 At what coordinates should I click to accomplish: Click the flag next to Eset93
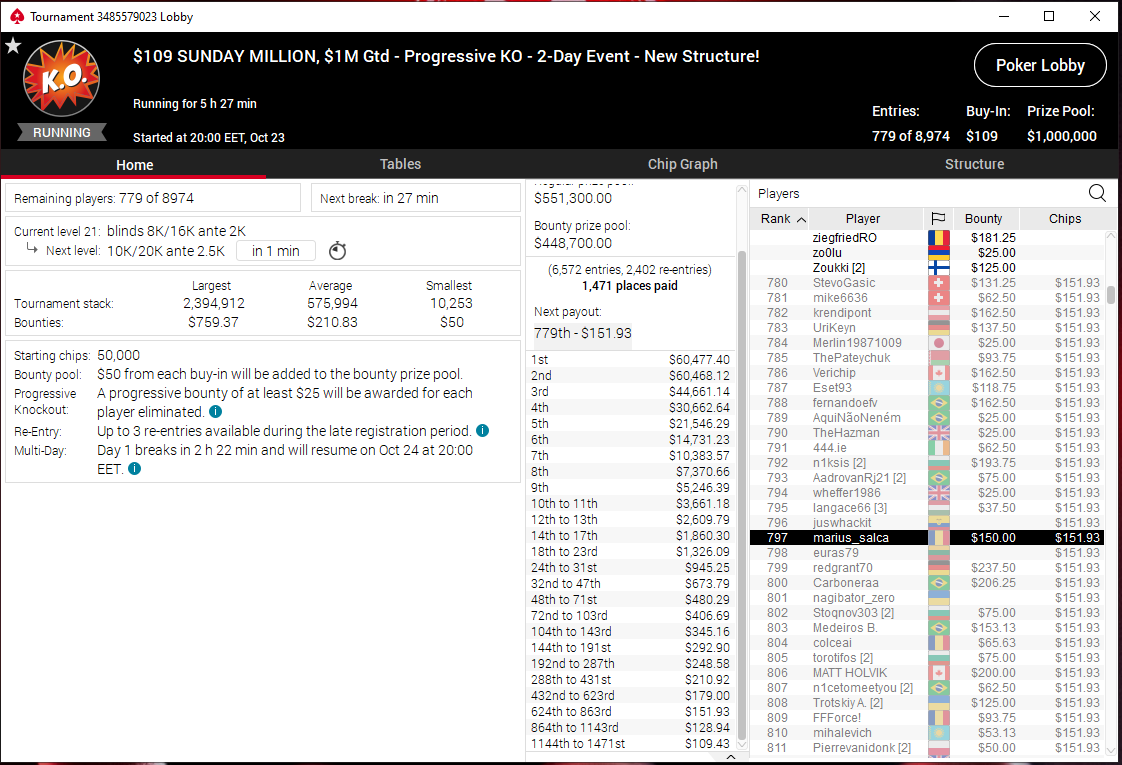(x=939, y=388)
